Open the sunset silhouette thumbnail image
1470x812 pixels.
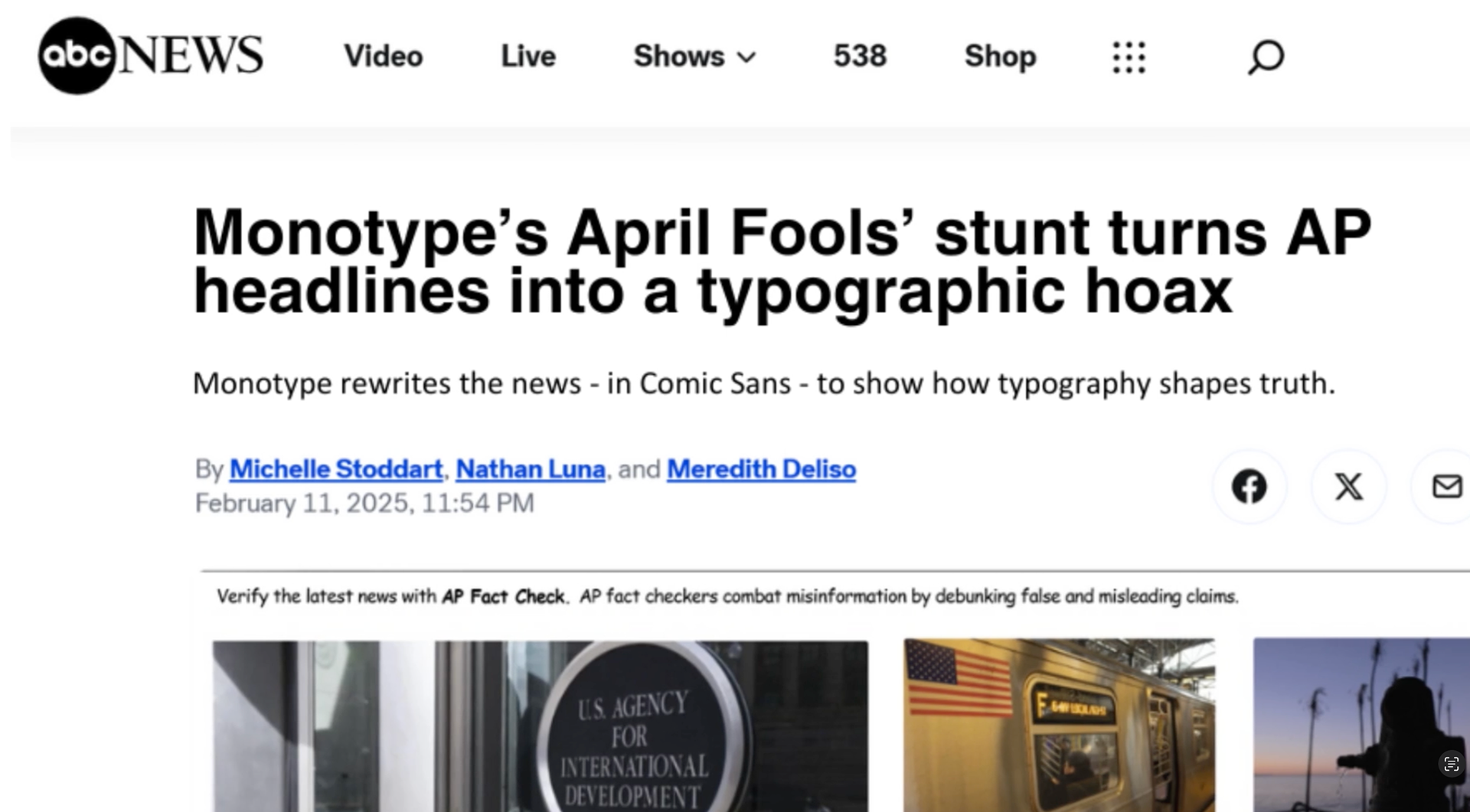pyautogui.click(x=1361, y=726)
